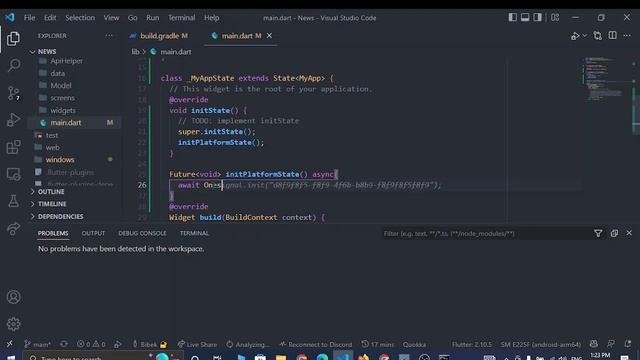Switch to the DEBUG CONSOLE panel tab

tap(142, 233)
